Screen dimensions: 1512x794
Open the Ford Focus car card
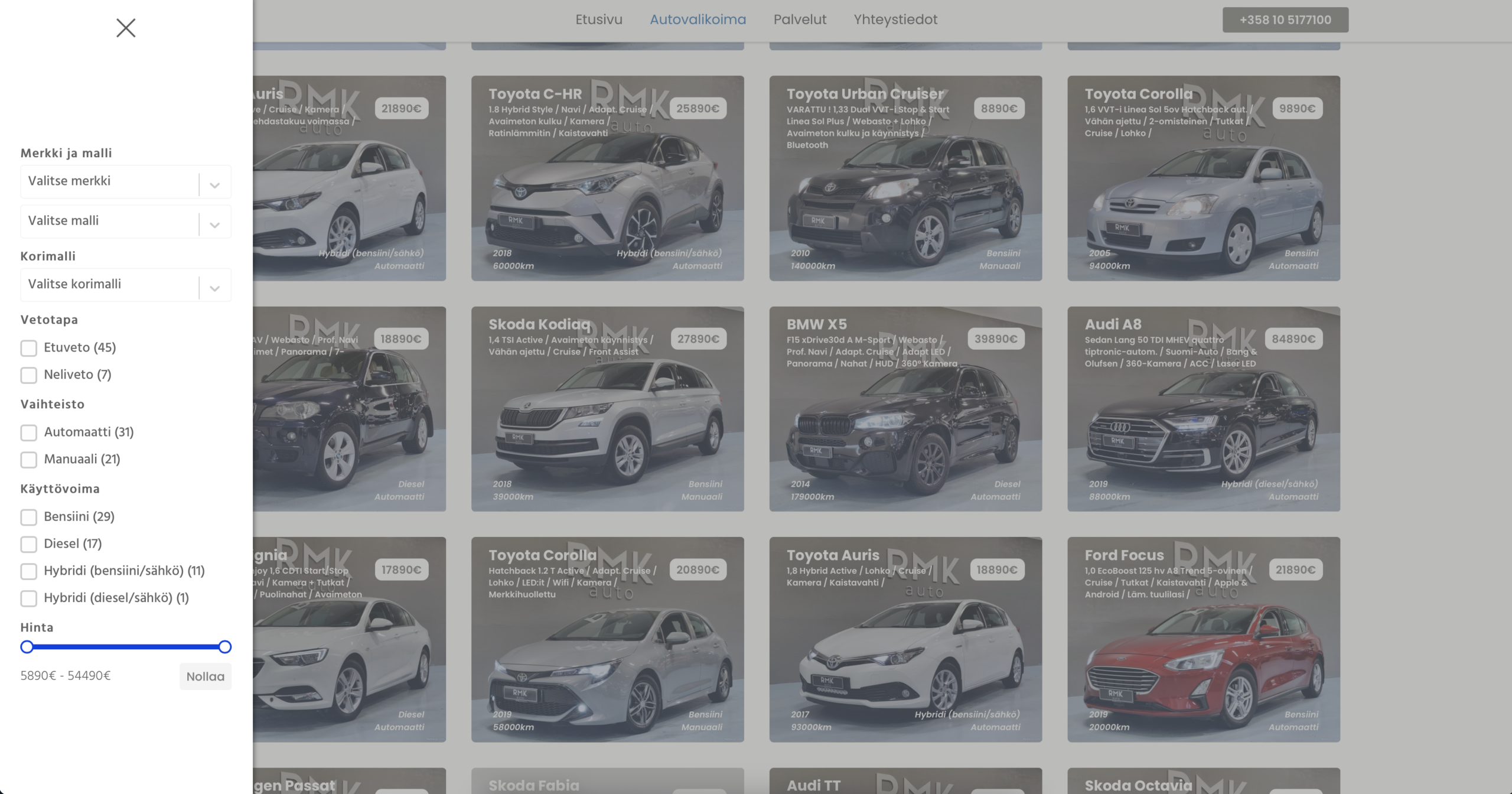(1204, 639)
